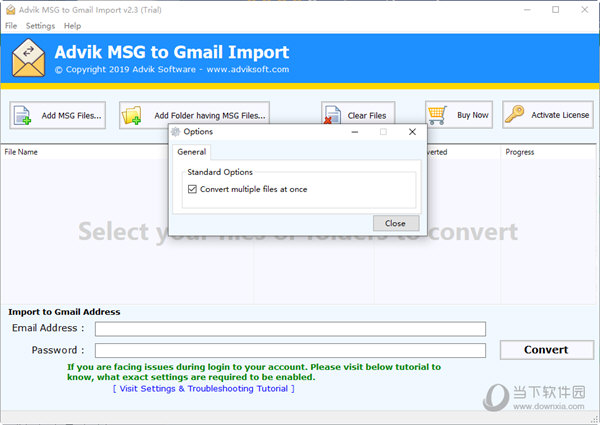
Task: Click the app icon in main title bar
Action: [11, 10]
